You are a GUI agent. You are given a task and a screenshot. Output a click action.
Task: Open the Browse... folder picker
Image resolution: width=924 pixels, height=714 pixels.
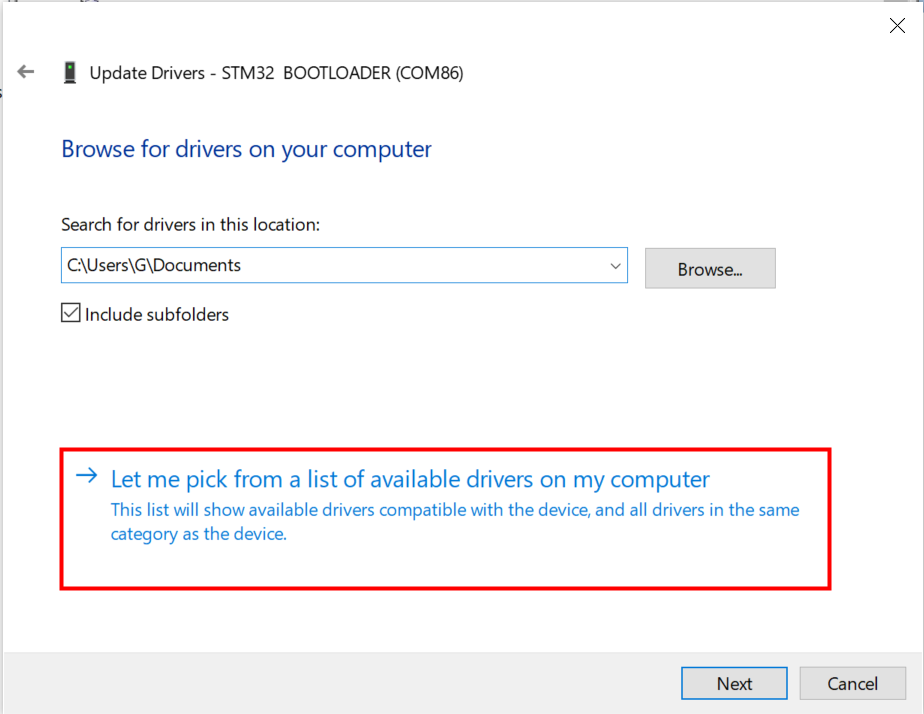point(710,269)
